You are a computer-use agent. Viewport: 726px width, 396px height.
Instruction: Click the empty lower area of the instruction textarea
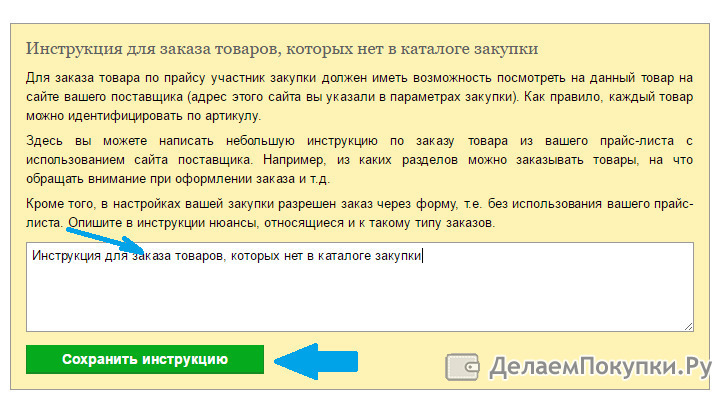[360, 301]
